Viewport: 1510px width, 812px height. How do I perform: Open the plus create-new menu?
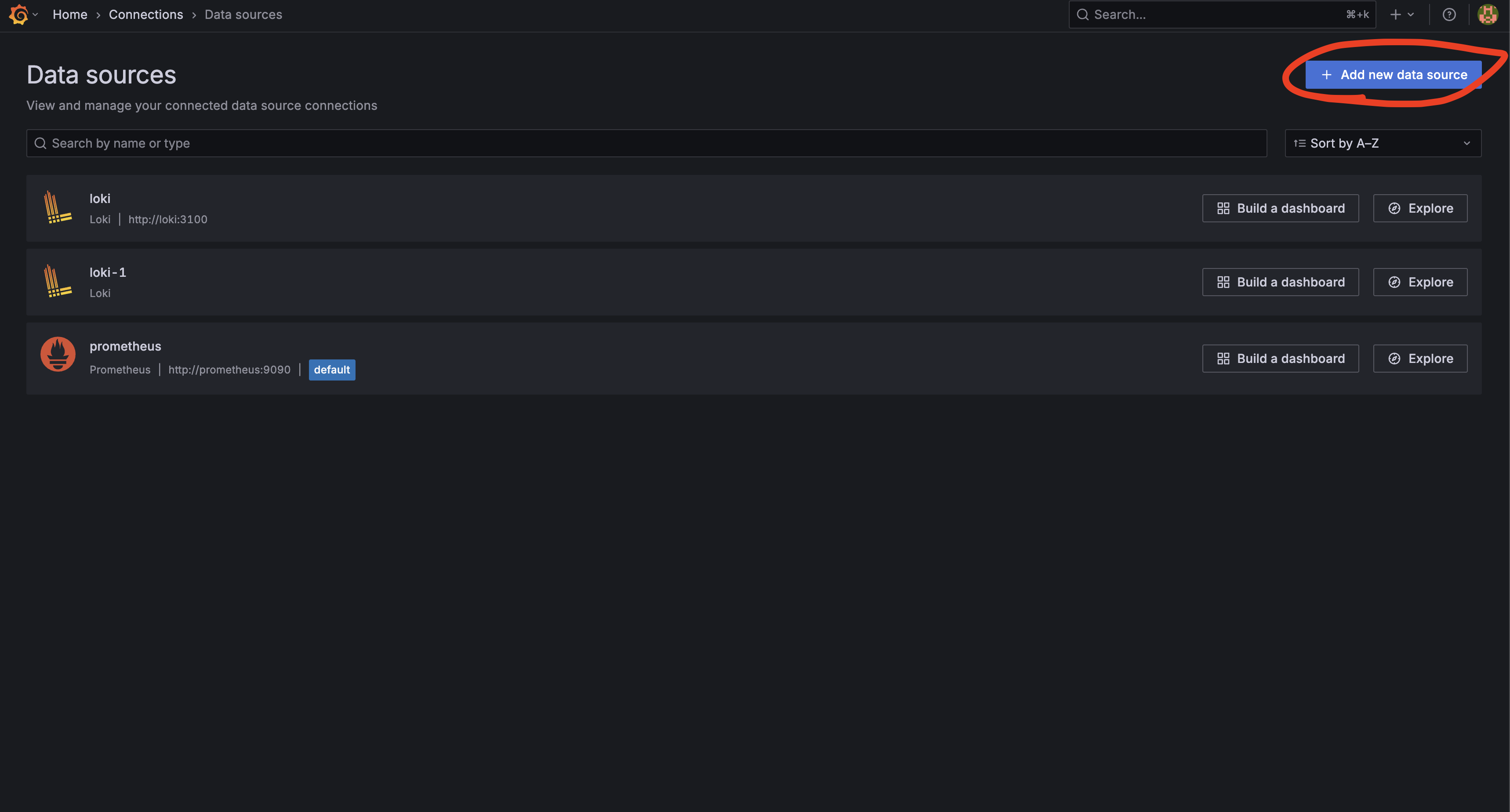point(1401,14)
